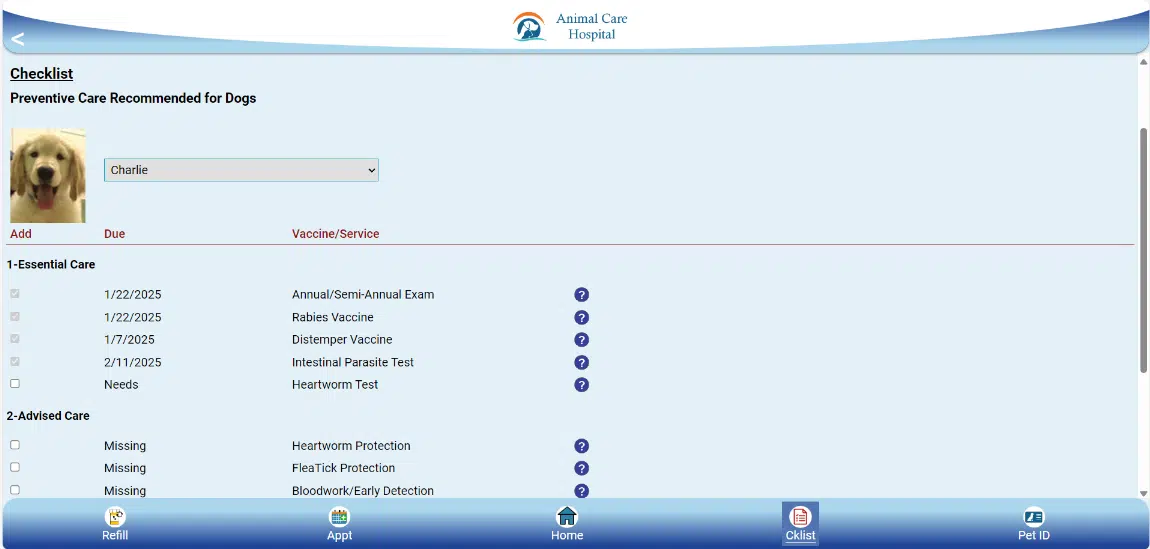Image resolution: width=1150 pixels, height=549 pixels.
Task: Click the Animal Care Hospital logo
Action: (572, 27)
